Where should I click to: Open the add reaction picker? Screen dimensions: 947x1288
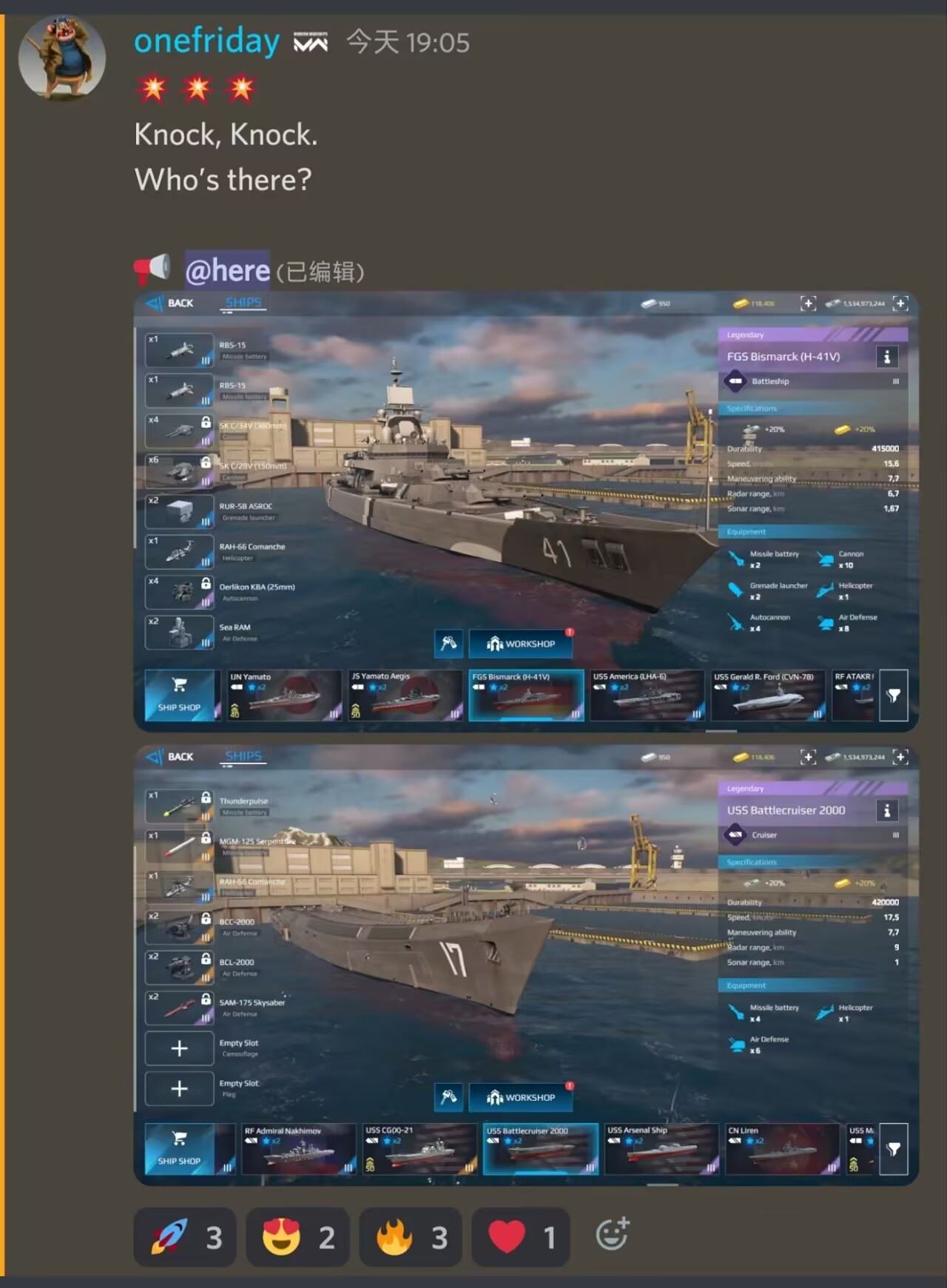(613, 1235)
